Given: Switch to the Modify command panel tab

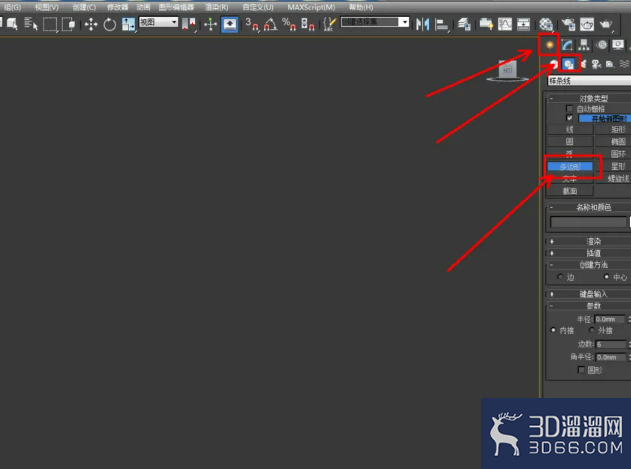Looking at the screenshot, I should (x=567, y=45).
